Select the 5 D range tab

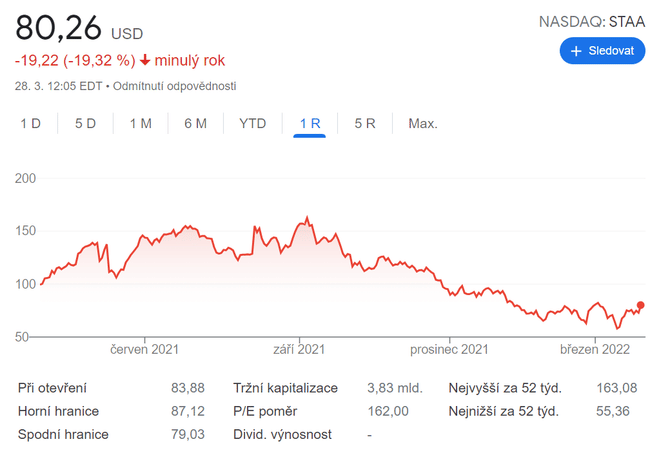point(85,124)
